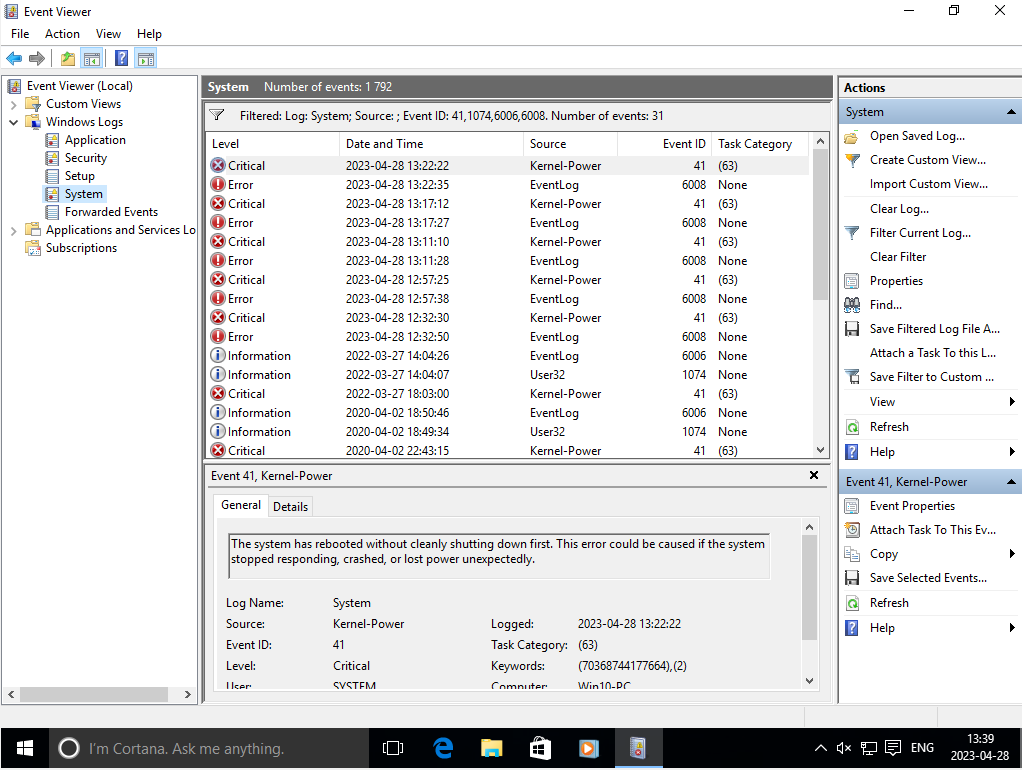Click the Up One Level folder icon
This screenshot has height=770, width=1022.
[67, 59]
